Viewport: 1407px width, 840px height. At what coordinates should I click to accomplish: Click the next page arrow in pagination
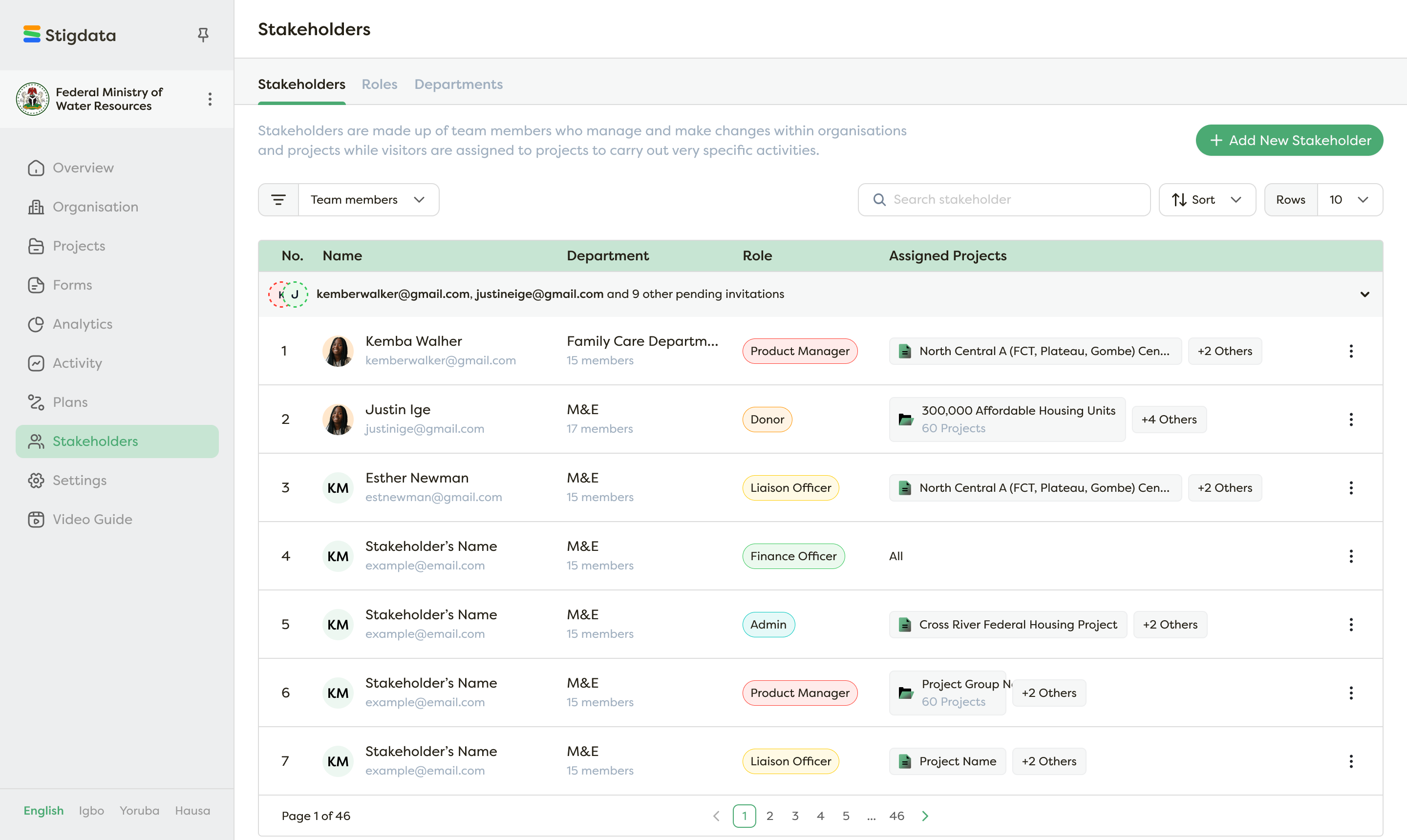pyautogui.click(x=925, y=816)
